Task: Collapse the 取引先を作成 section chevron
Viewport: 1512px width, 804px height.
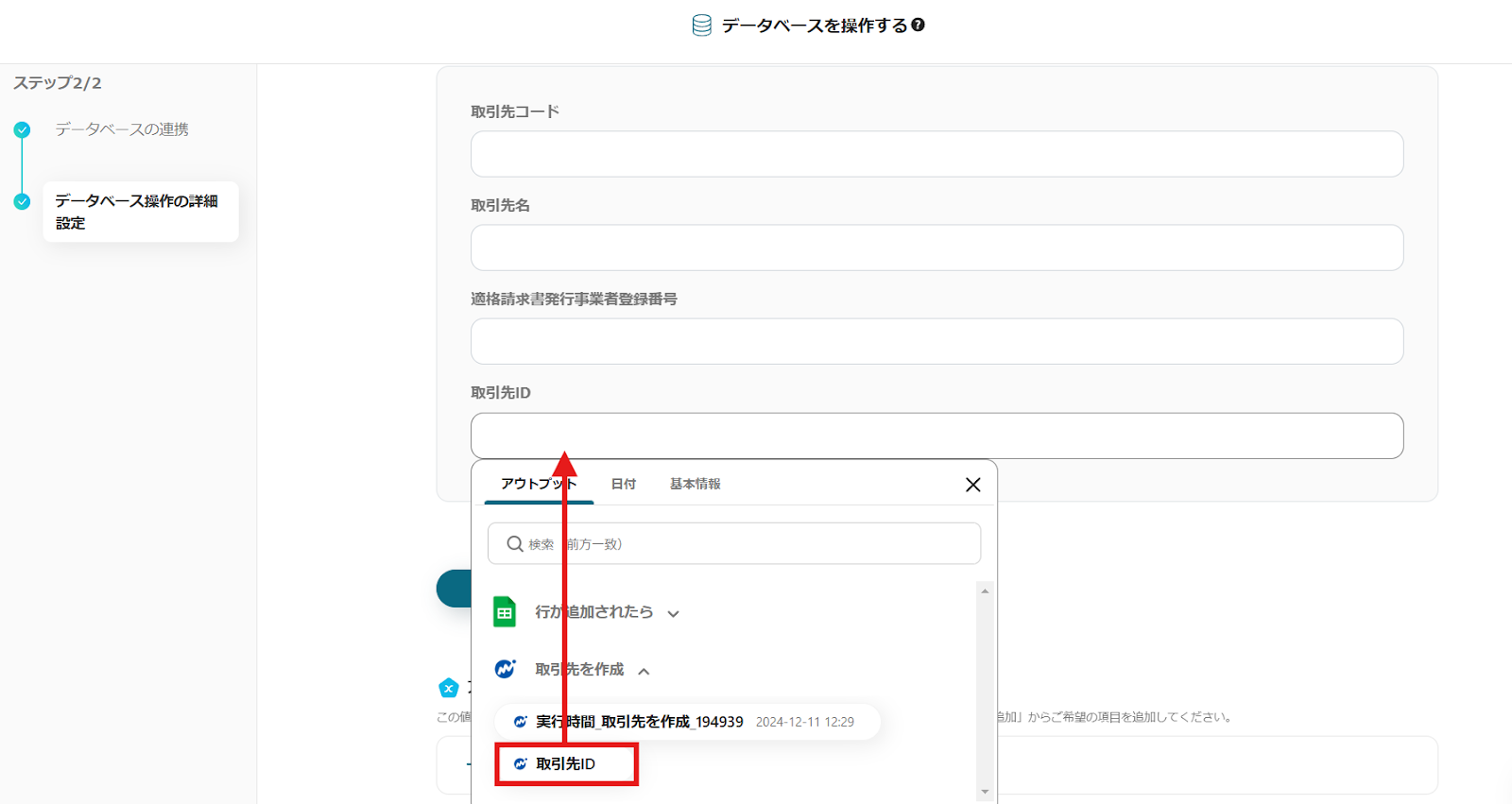Action: [644, 671]
